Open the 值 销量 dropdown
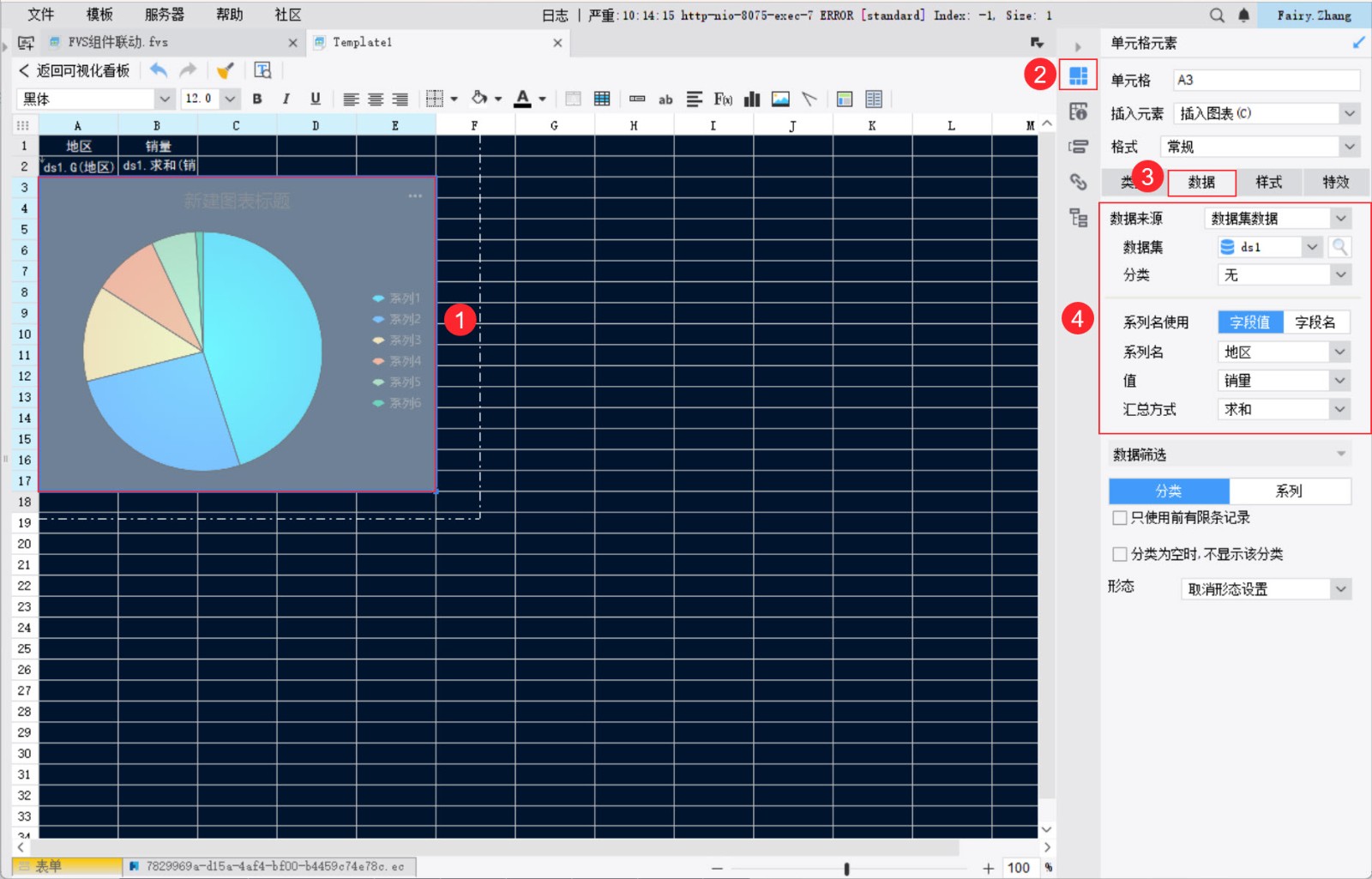Viewport: 1372px width, 879px height. tap(1340, 381)
